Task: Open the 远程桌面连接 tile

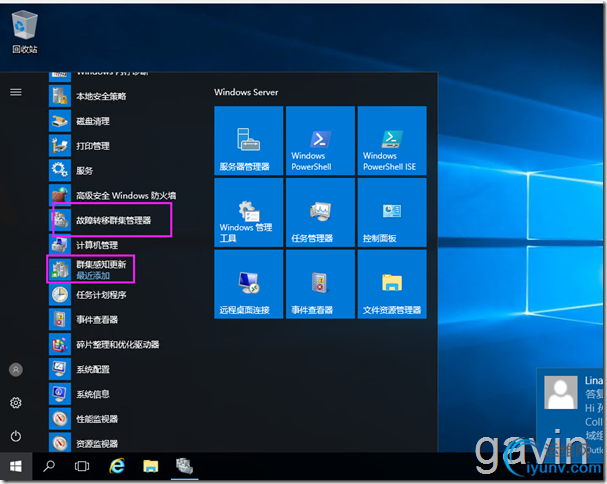Action: [249, 284]
